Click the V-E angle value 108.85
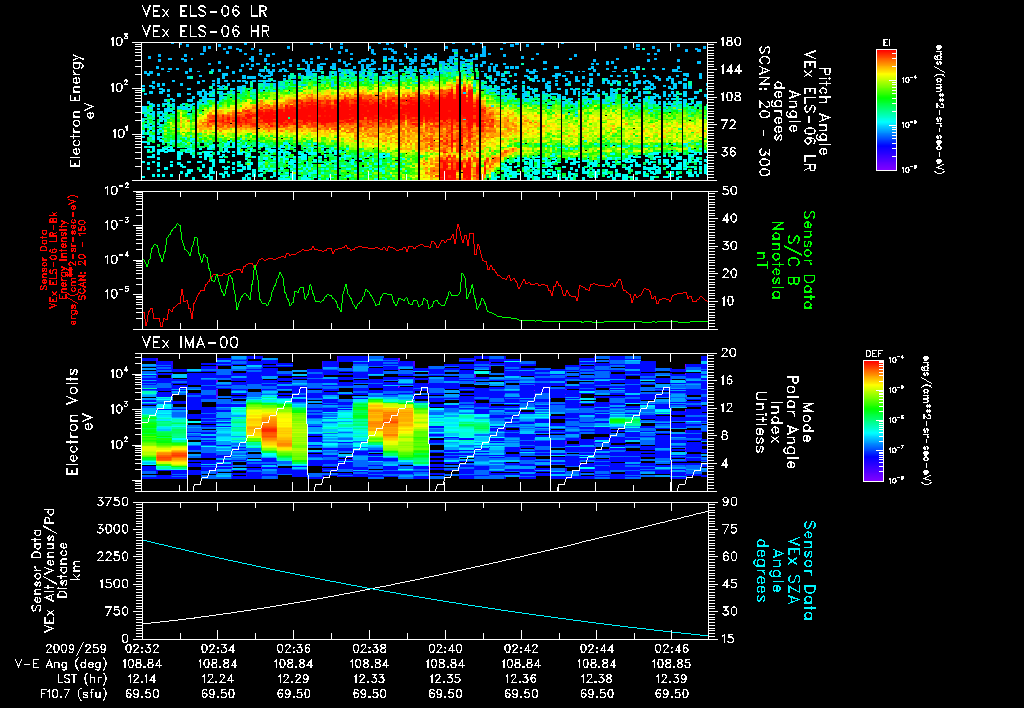The height and width of the screenshot is (708, 1024). pyautogui.click(x=672, y=664)
